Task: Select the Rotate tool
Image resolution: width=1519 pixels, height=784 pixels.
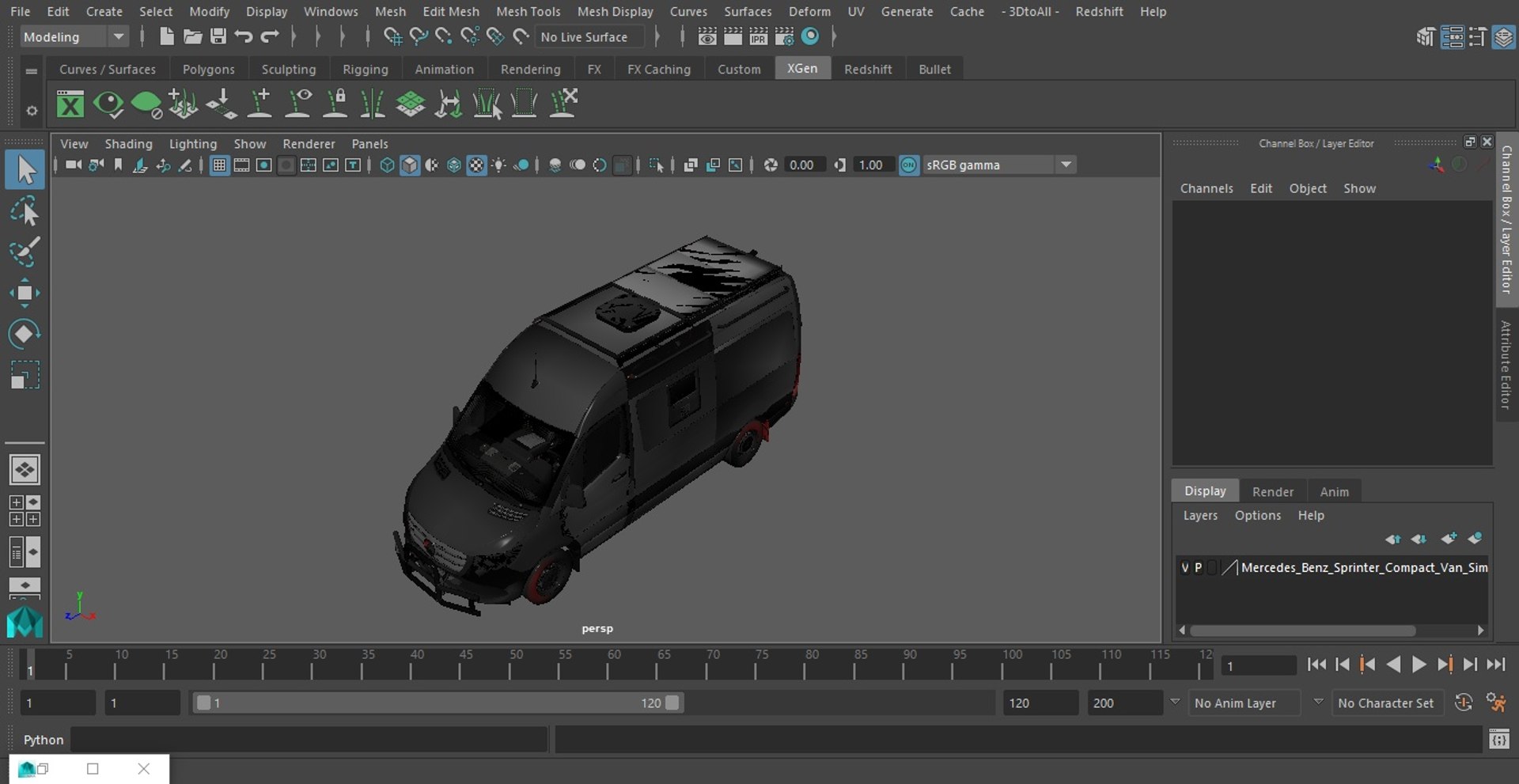Action: (x=25, y=334)
